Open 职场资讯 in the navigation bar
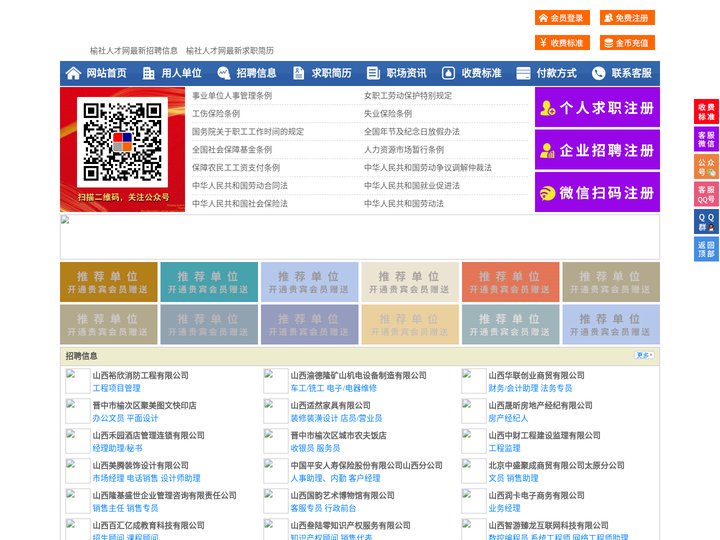 [406, 73]
